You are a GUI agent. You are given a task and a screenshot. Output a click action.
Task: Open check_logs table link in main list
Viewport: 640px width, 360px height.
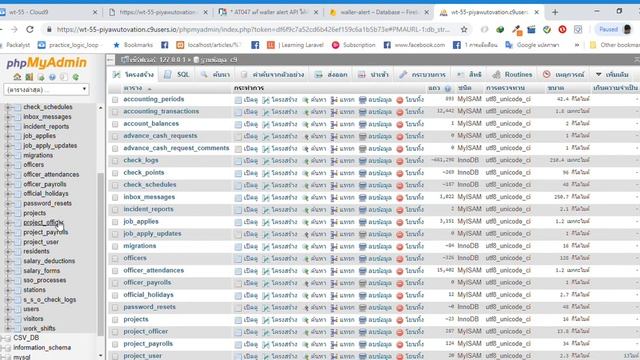click(x=141, y=160)
